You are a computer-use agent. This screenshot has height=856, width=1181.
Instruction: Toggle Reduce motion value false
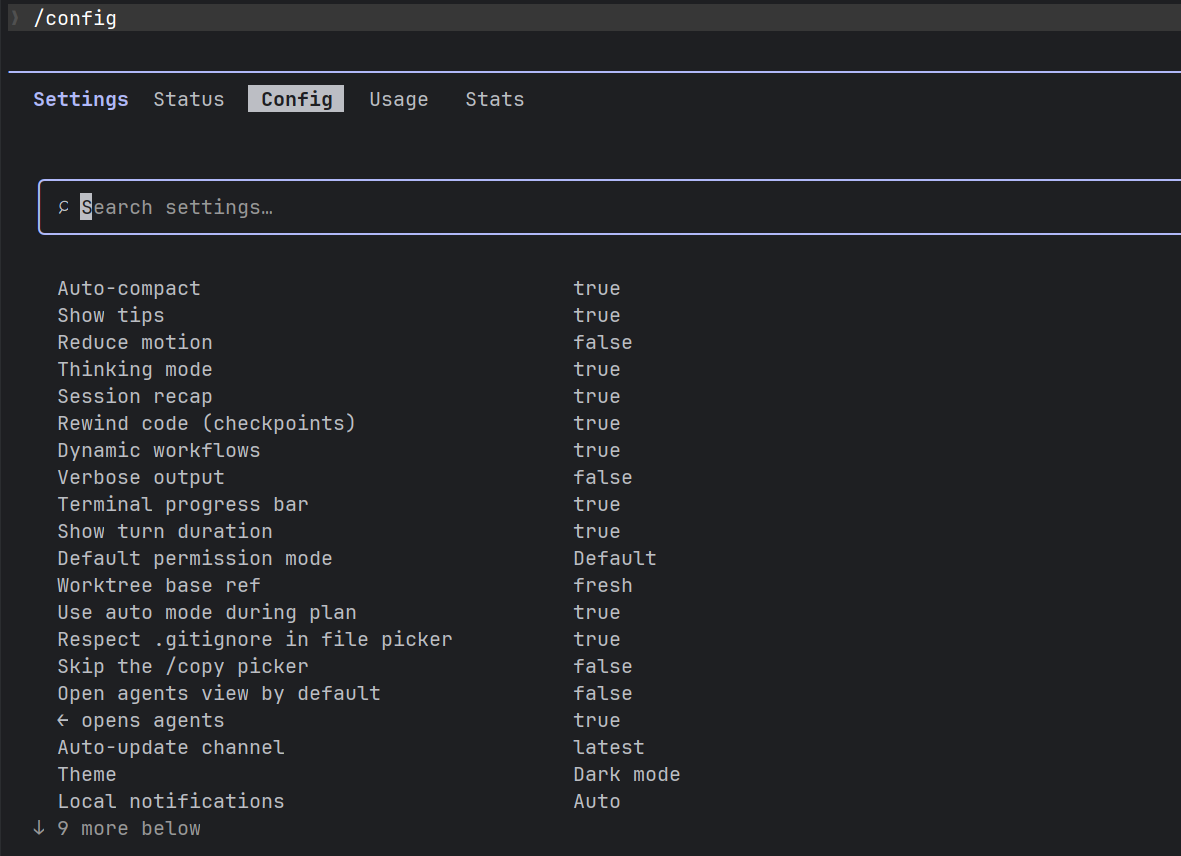click(x=603, y=343)
